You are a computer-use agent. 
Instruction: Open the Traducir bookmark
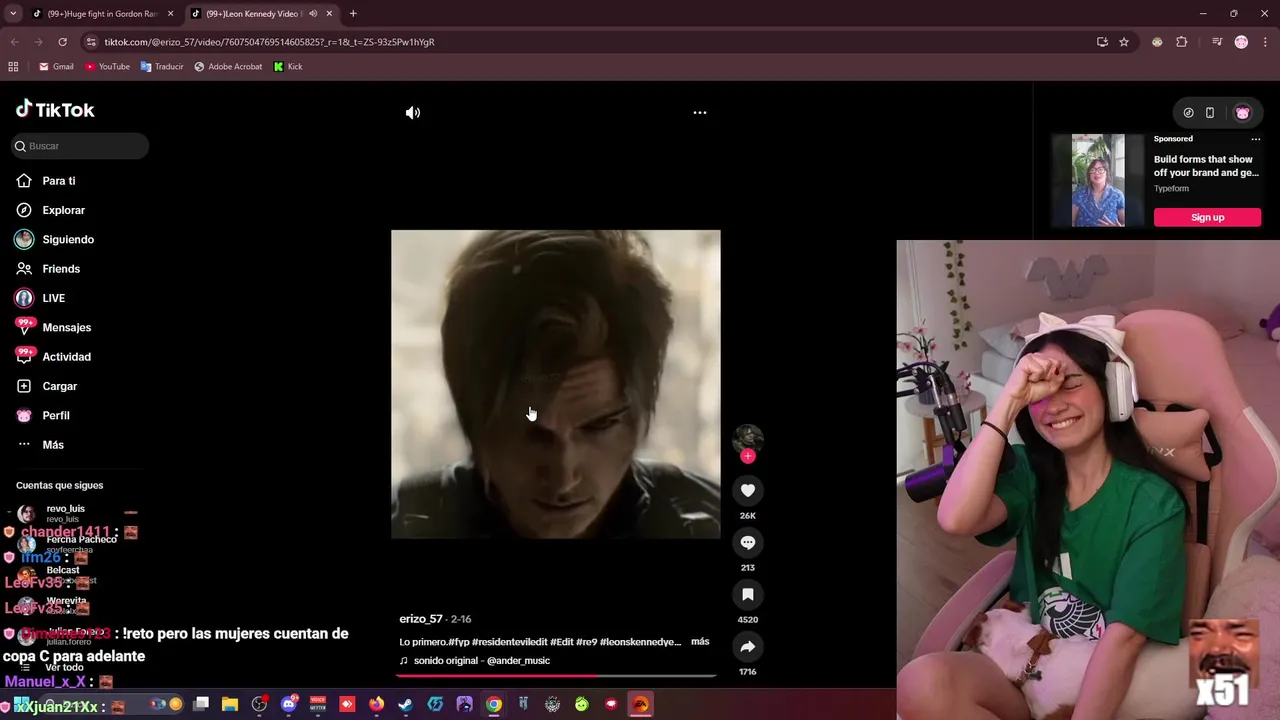(162, 67)
